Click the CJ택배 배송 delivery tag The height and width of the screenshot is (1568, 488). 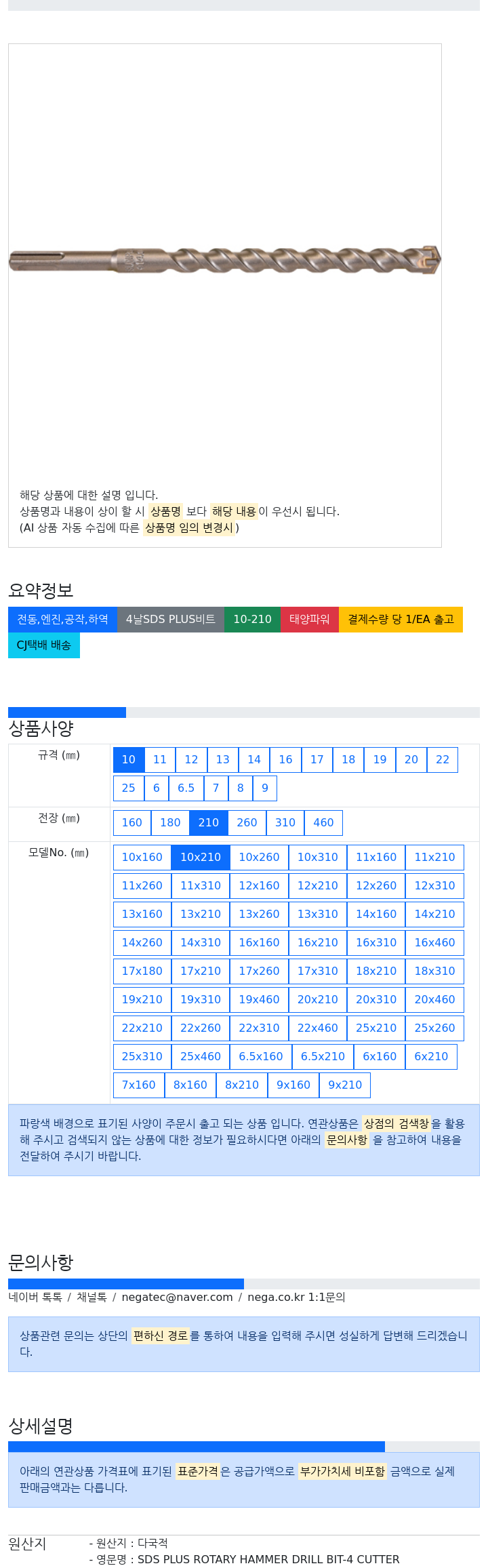(x=44, y=645)
